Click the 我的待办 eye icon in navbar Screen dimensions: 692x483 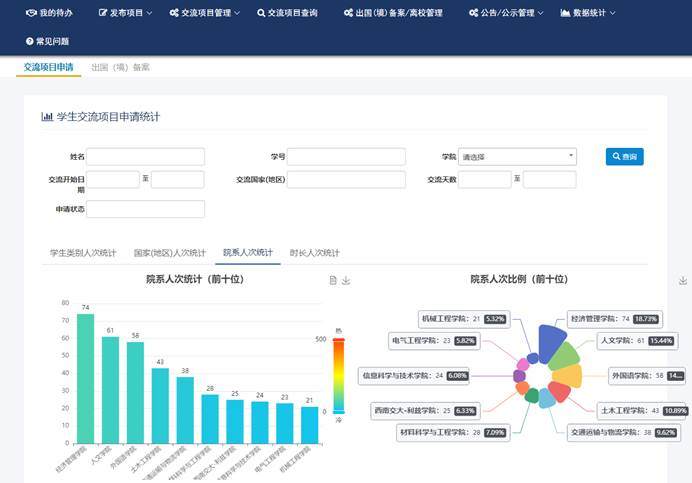[30, 13]
